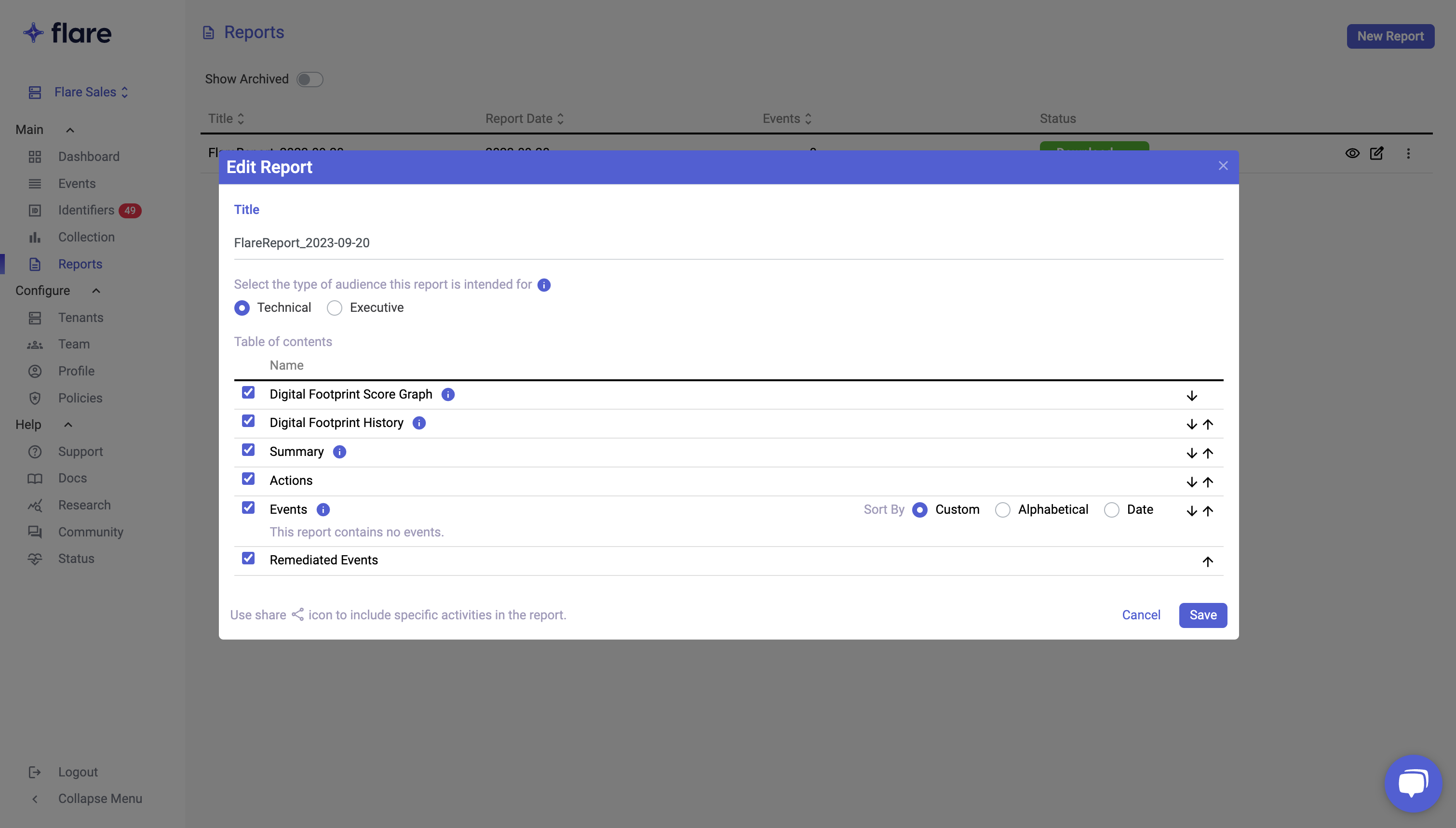Open the chat support bubble

pyautogui.click(x=1413, y=783)
